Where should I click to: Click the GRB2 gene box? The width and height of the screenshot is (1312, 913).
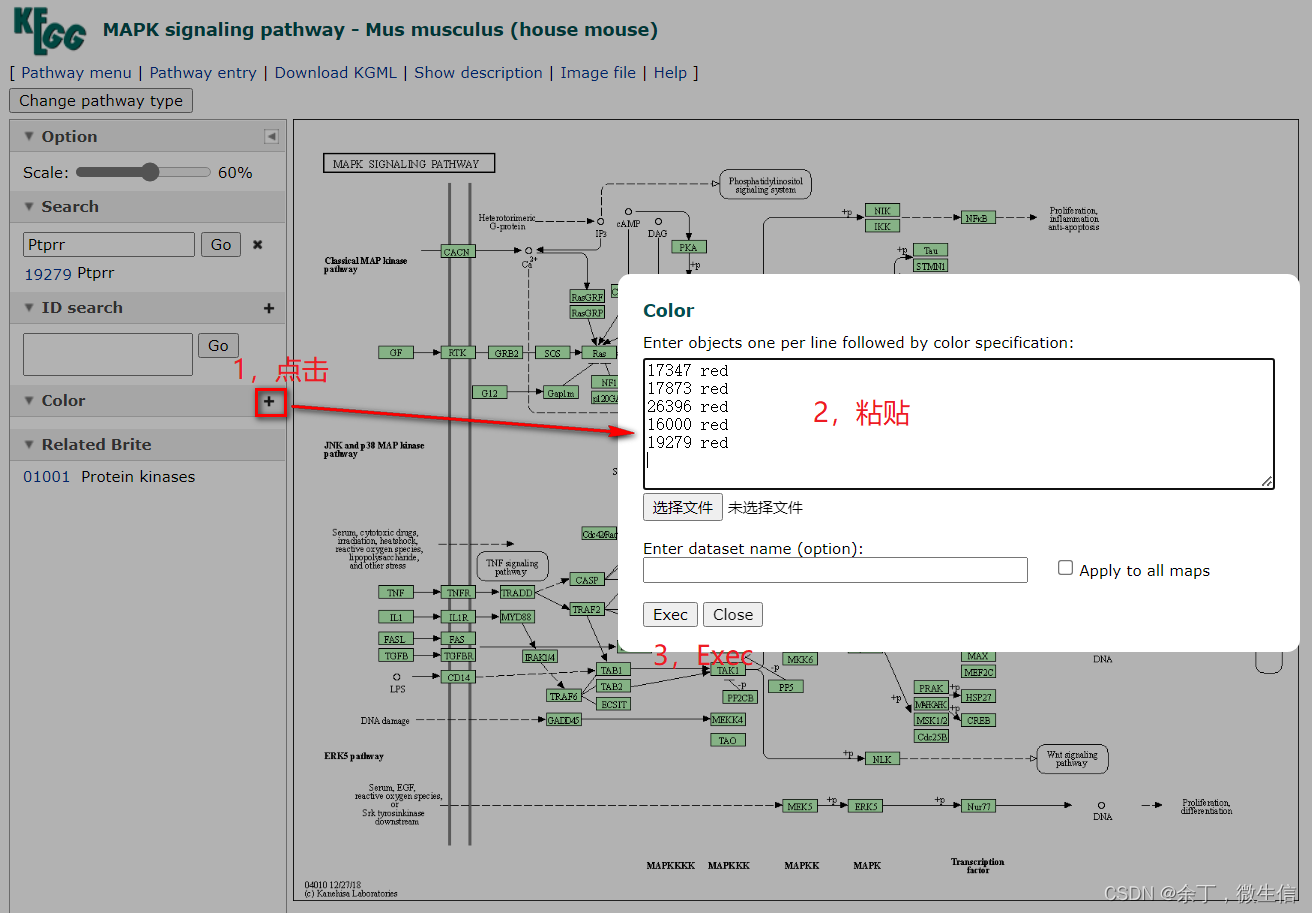507,352
